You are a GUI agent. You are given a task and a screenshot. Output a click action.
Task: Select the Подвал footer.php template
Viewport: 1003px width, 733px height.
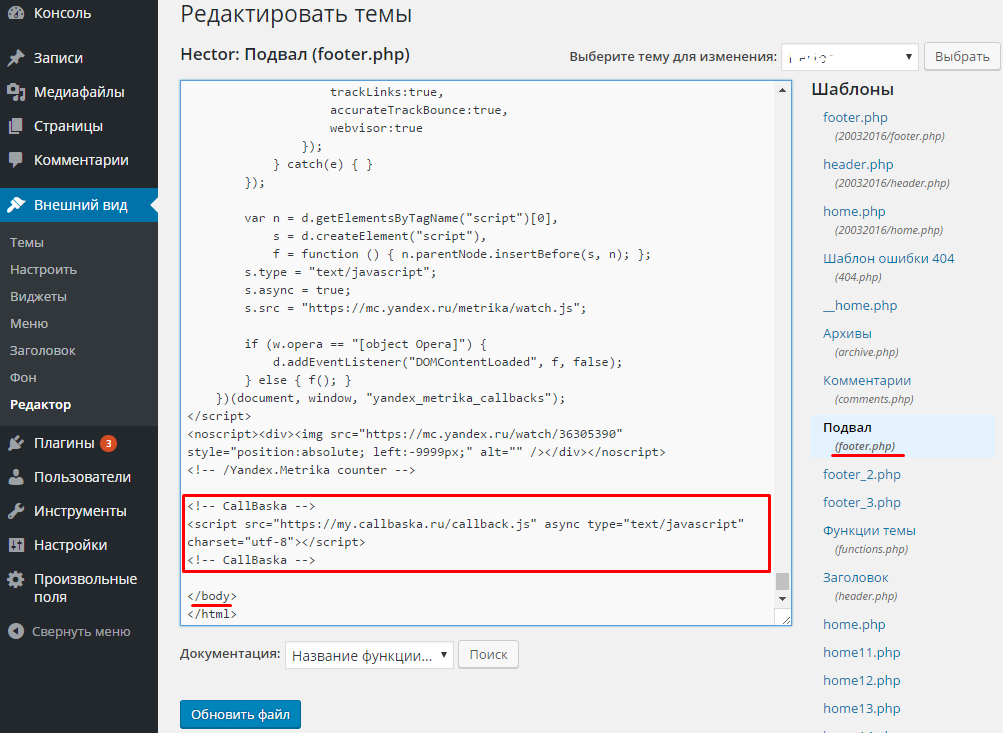pyautogui.click(x=847, y=427)
